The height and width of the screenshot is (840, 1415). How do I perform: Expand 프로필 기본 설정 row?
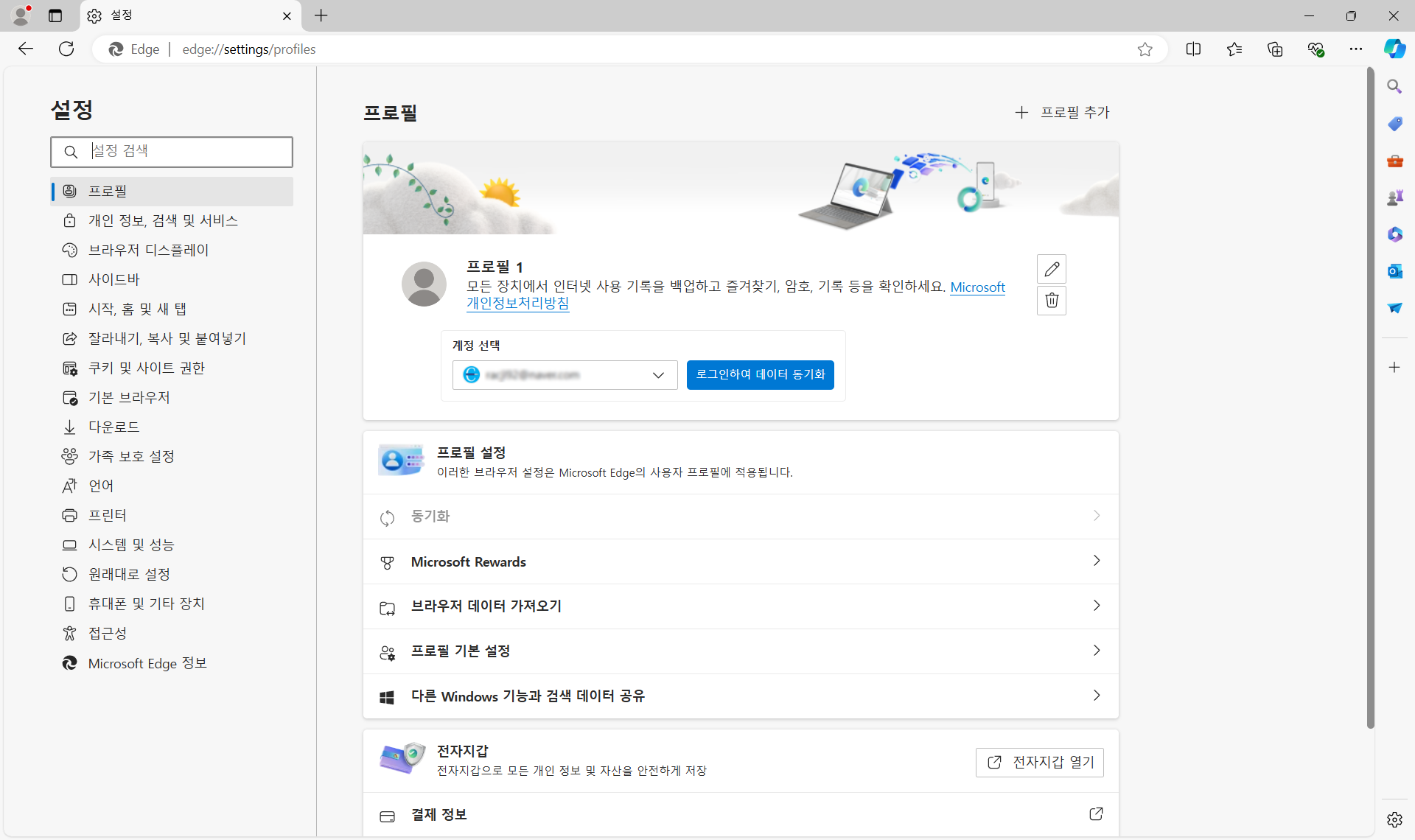[x=741, y=651]
